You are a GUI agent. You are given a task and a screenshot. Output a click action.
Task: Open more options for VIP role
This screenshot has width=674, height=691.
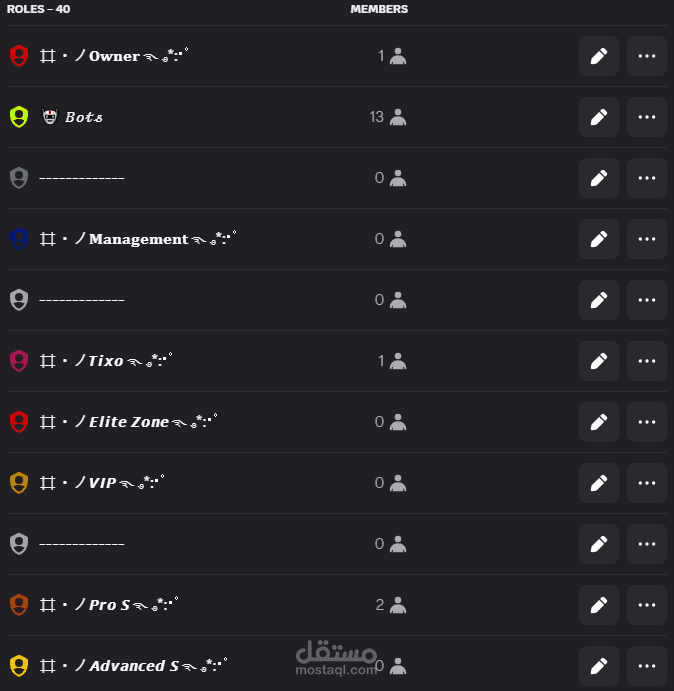pyautogui.click(x=647, y=483)
